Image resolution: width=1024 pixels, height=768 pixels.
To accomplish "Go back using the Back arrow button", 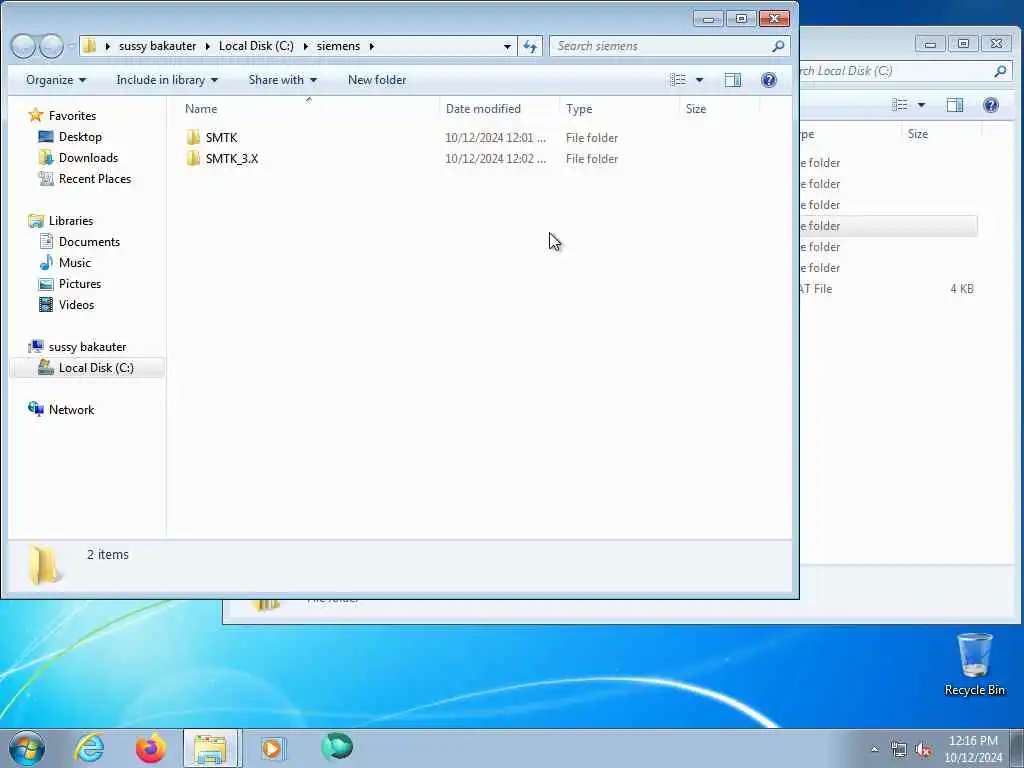I will [23, 46].
